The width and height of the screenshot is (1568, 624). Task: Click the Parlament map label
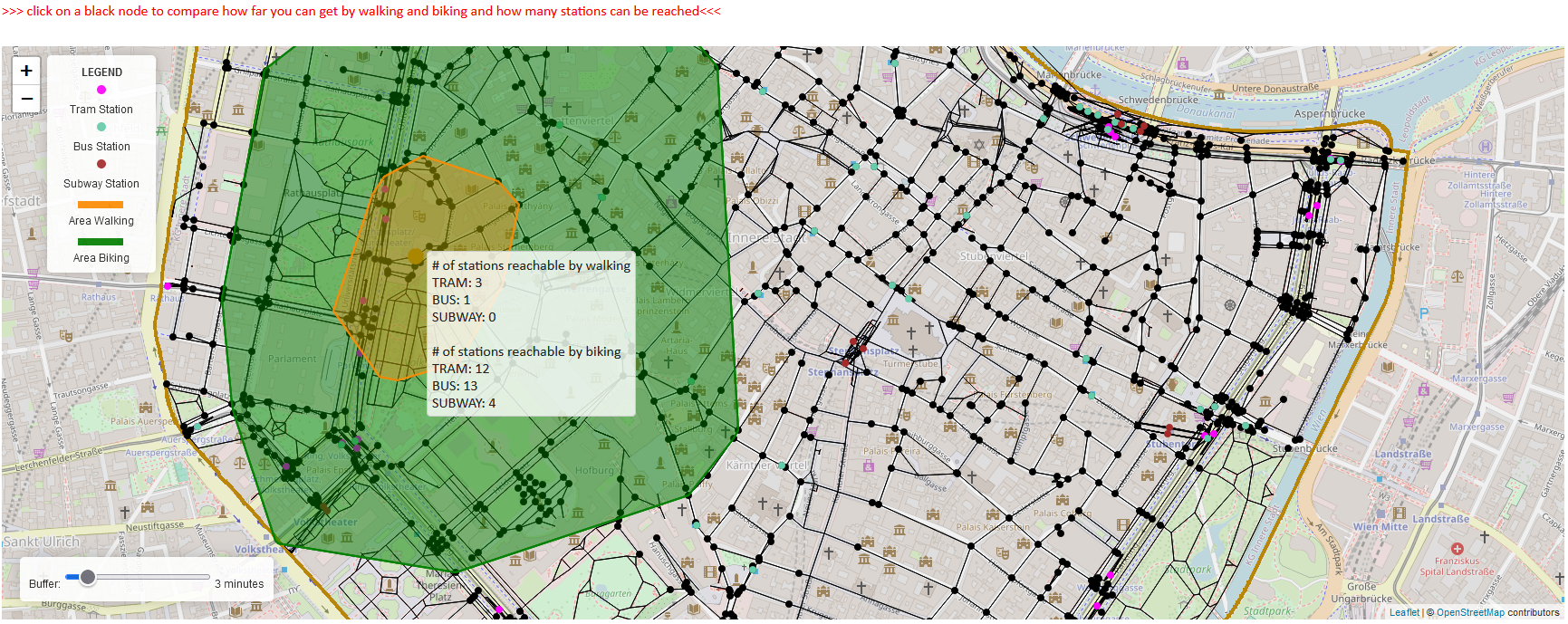click(293, 359)
